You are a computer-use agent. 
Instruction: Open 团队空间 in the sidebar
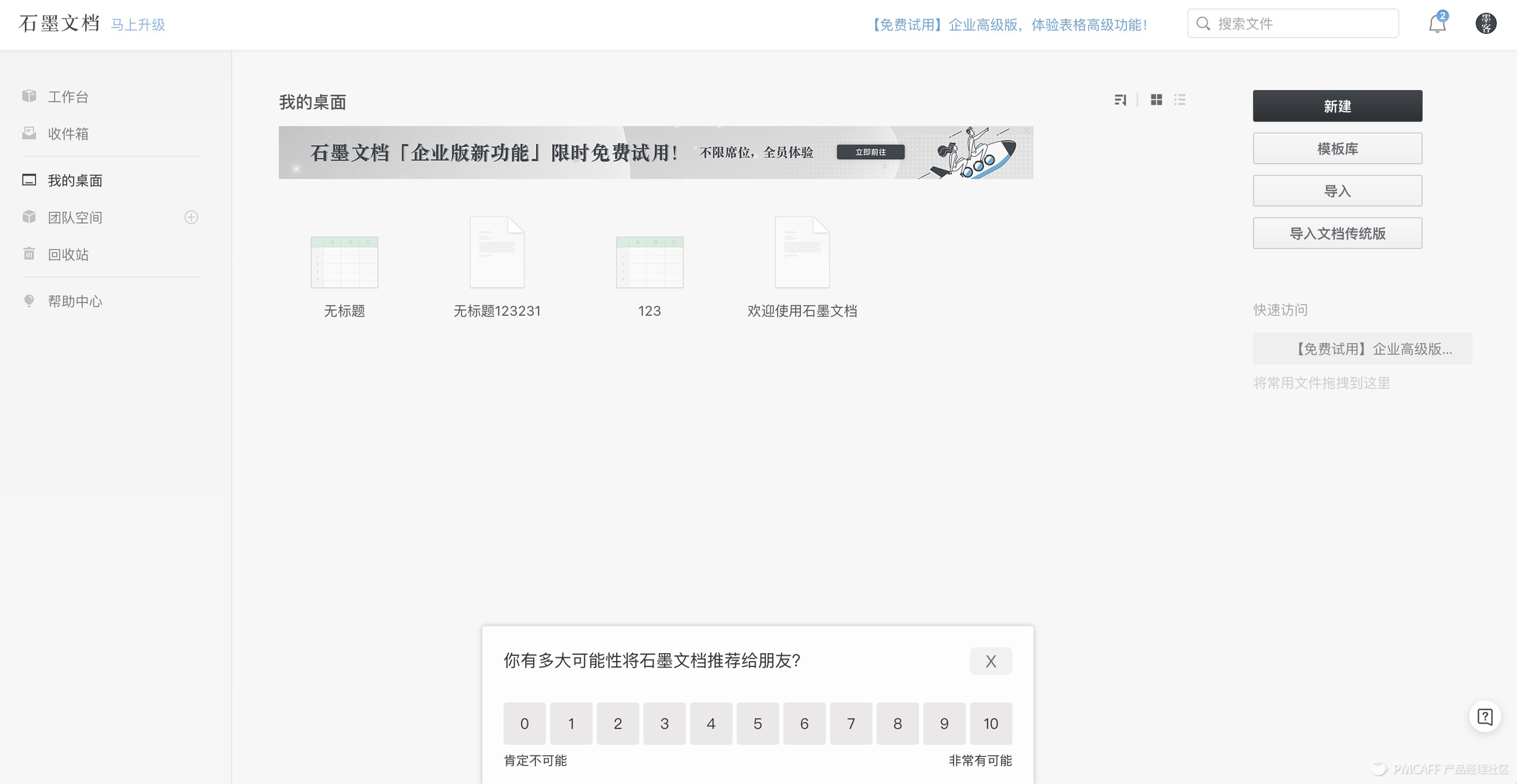(x=75, y=217)
